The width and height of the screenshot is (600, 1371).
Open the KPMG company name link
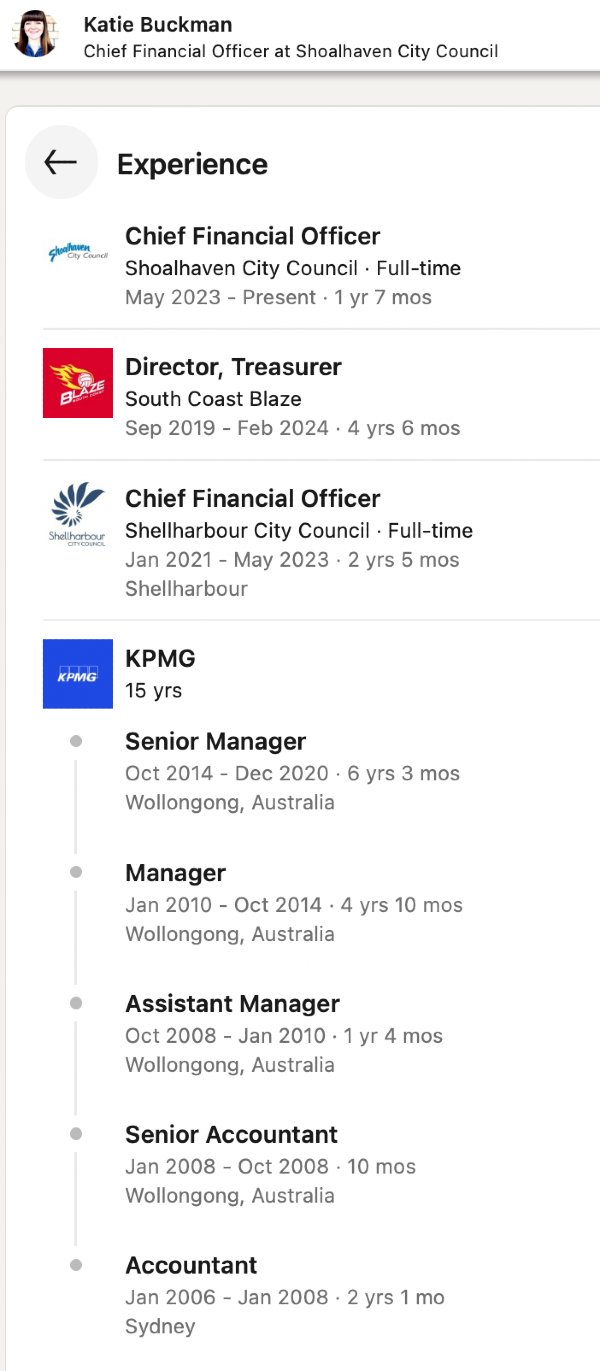[x=160, y=659]
